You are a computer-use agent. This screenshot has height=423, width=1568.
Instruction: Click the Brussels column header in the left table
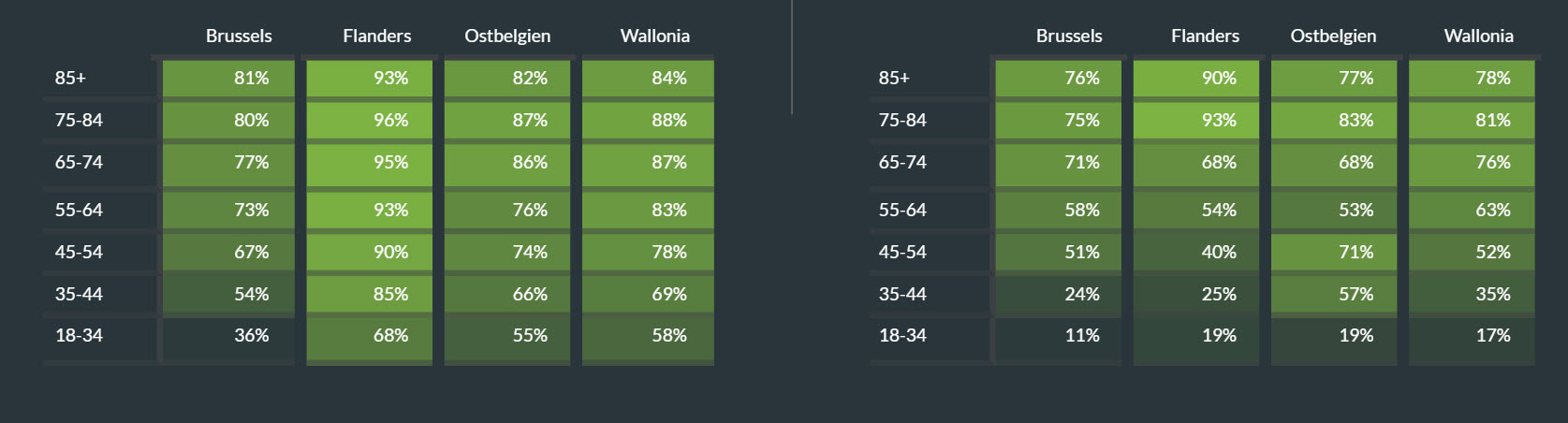point(239,36)
